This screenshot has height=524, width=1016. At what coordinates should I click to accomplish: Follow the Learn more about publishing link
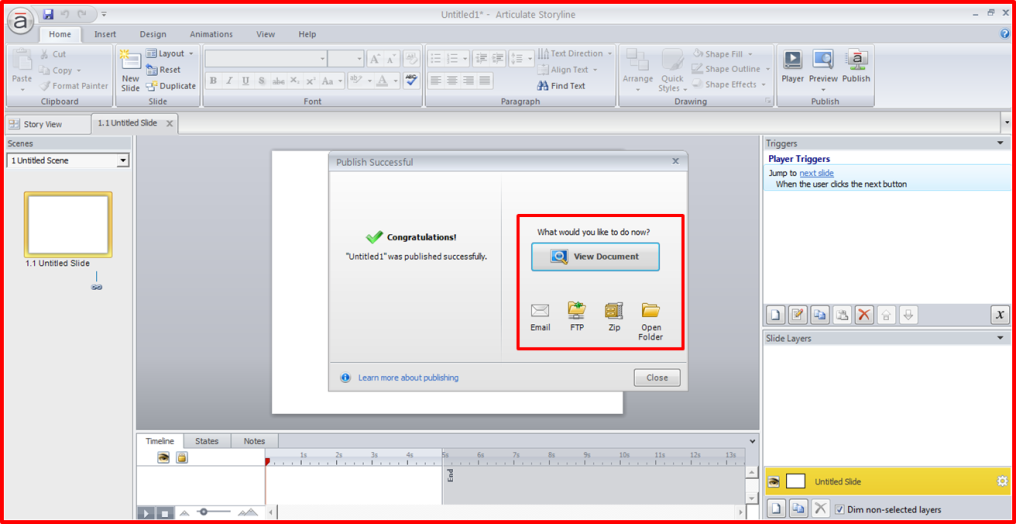408,378
